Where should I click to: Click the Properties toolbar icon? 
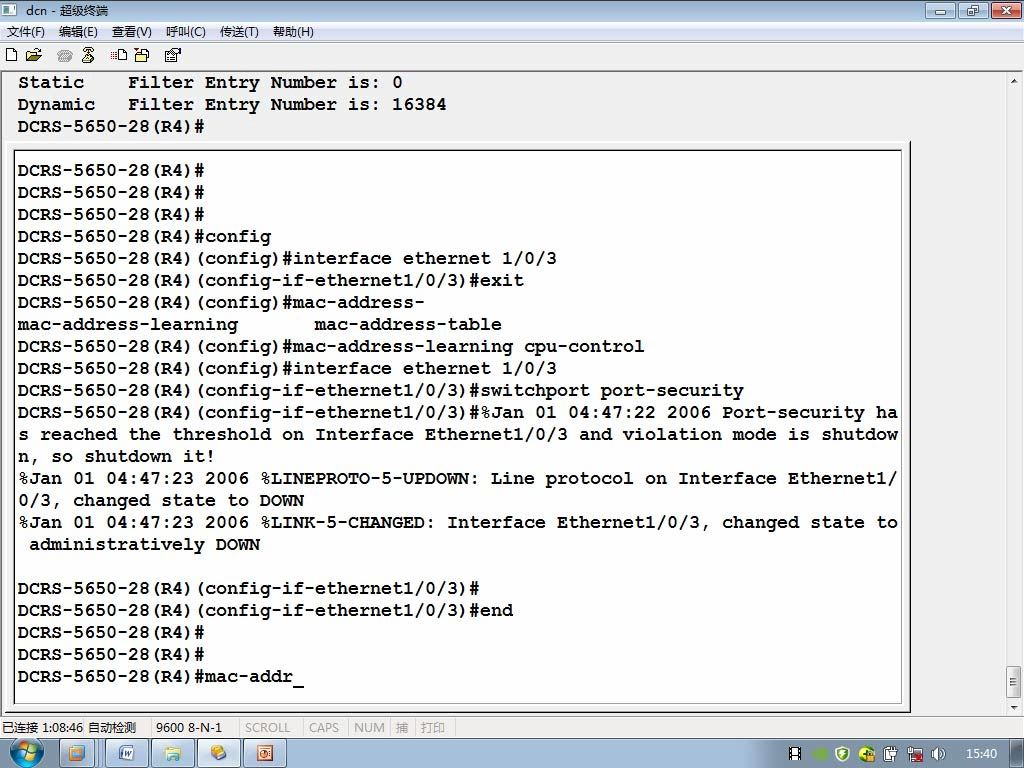point(172,56)
